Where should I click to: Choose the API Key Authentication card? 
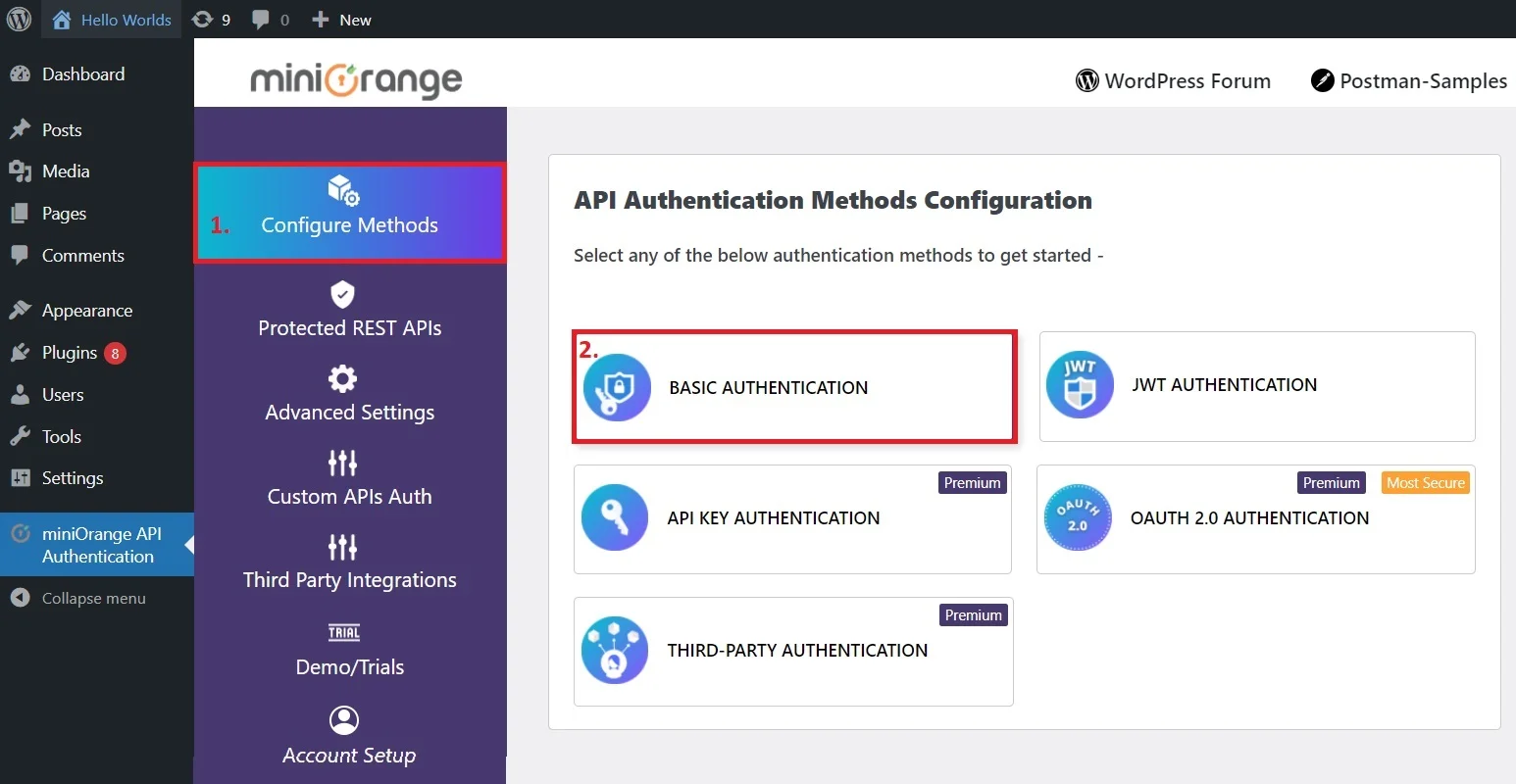(x=792, y=519)
